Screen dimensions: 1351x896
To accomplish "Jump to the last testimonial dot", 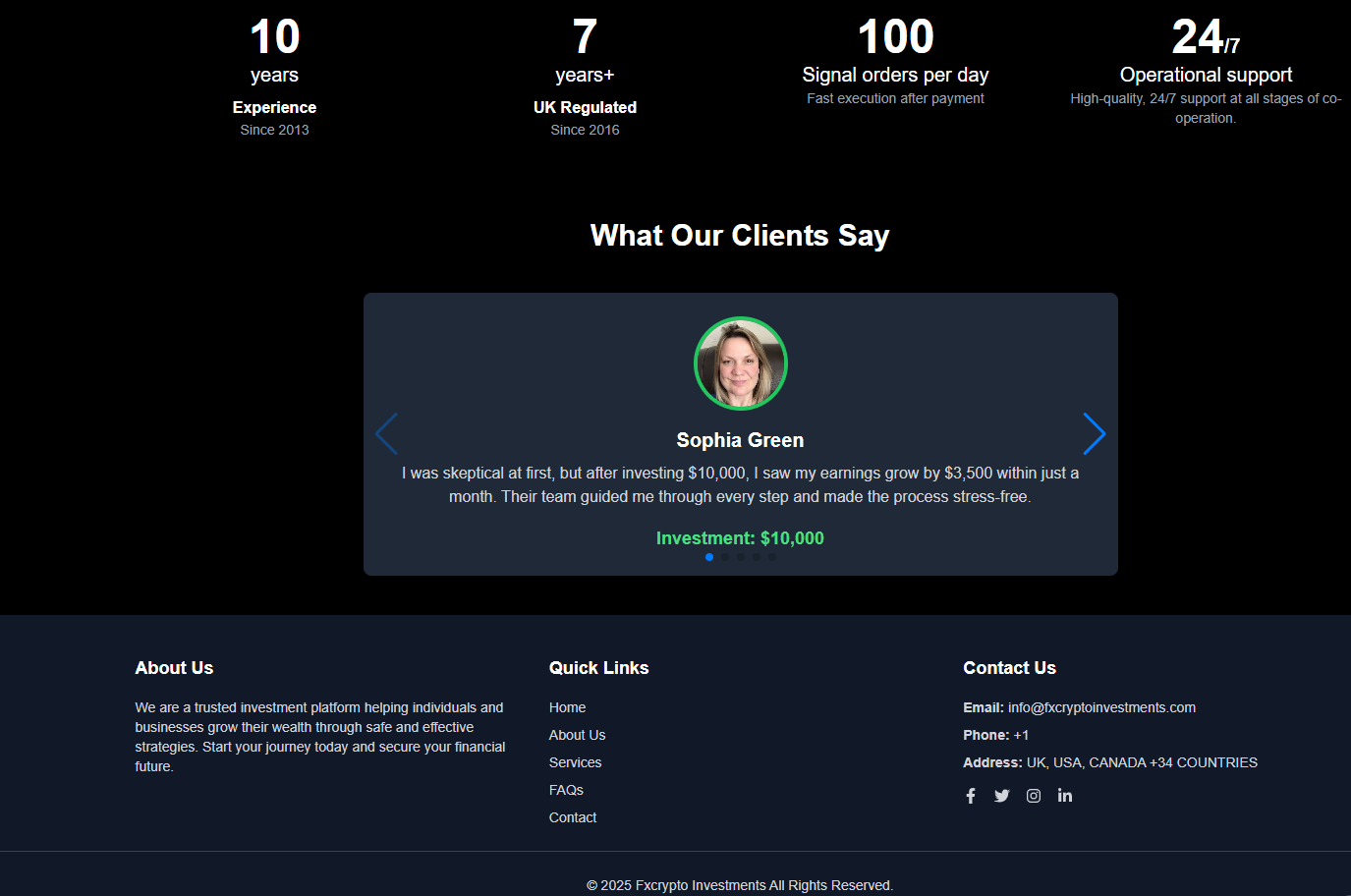I will [772, 557].
